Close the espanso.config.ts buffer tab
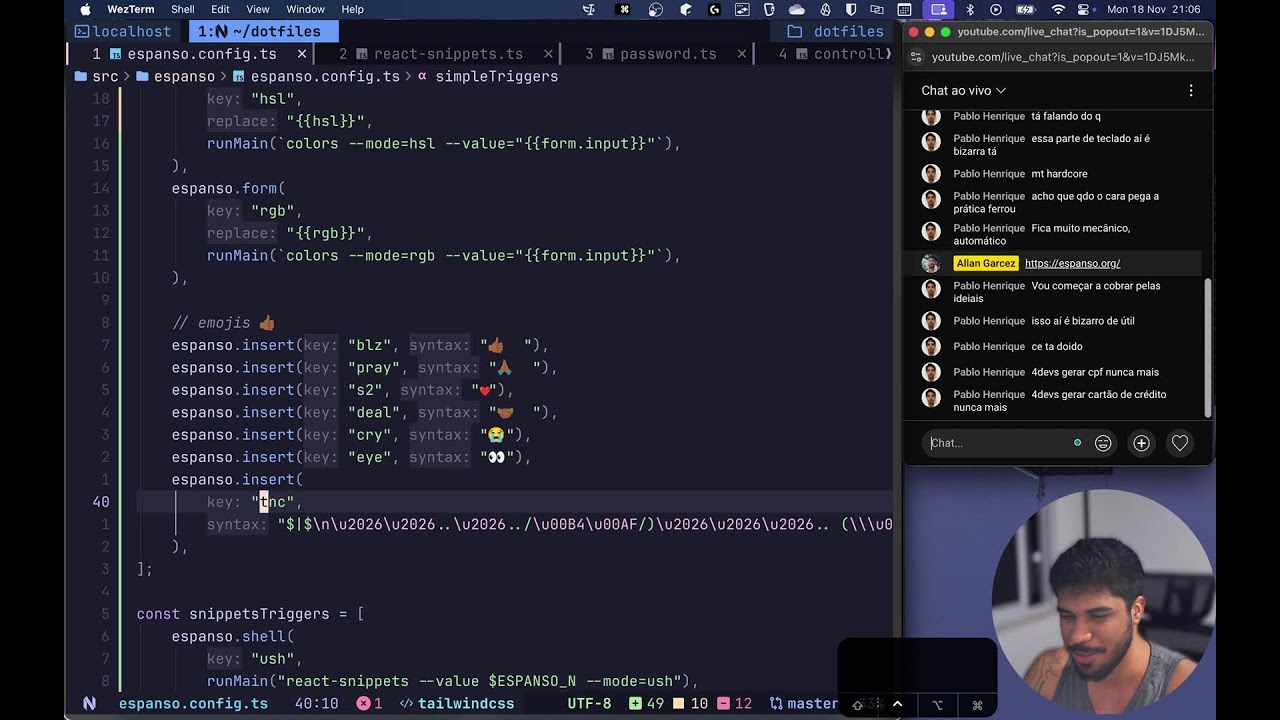Screen dimensions: 1280x720 [x=301, y=54]
